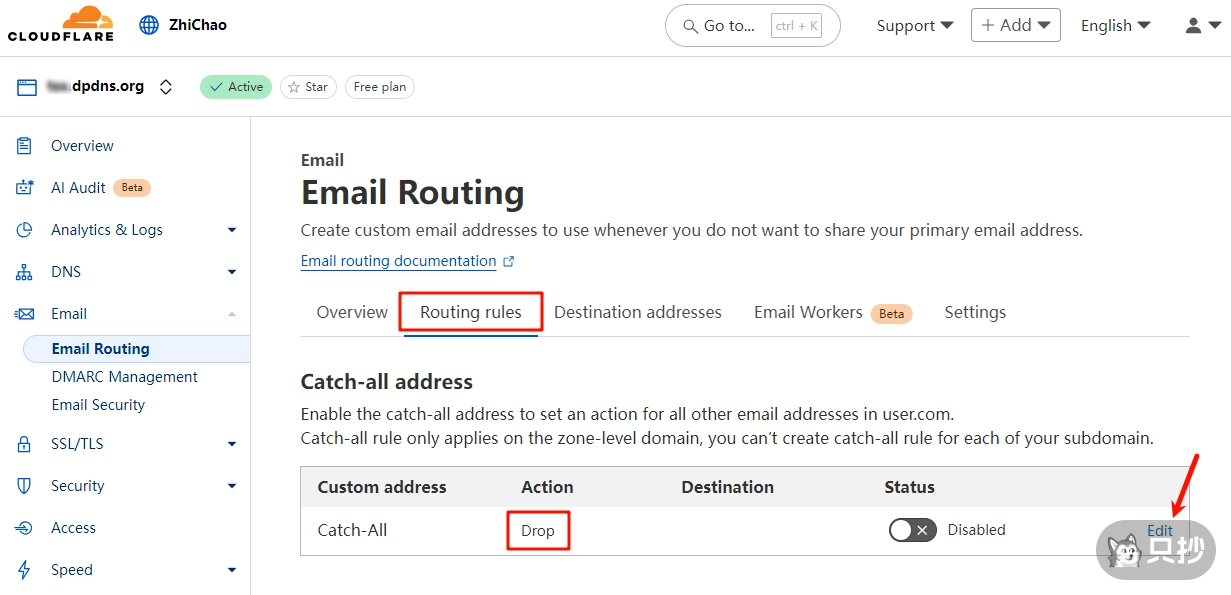Viewport: 1231px width, 595px height.
Task: Star this domain
Action: pyautogui.click(x=308, y=87)
